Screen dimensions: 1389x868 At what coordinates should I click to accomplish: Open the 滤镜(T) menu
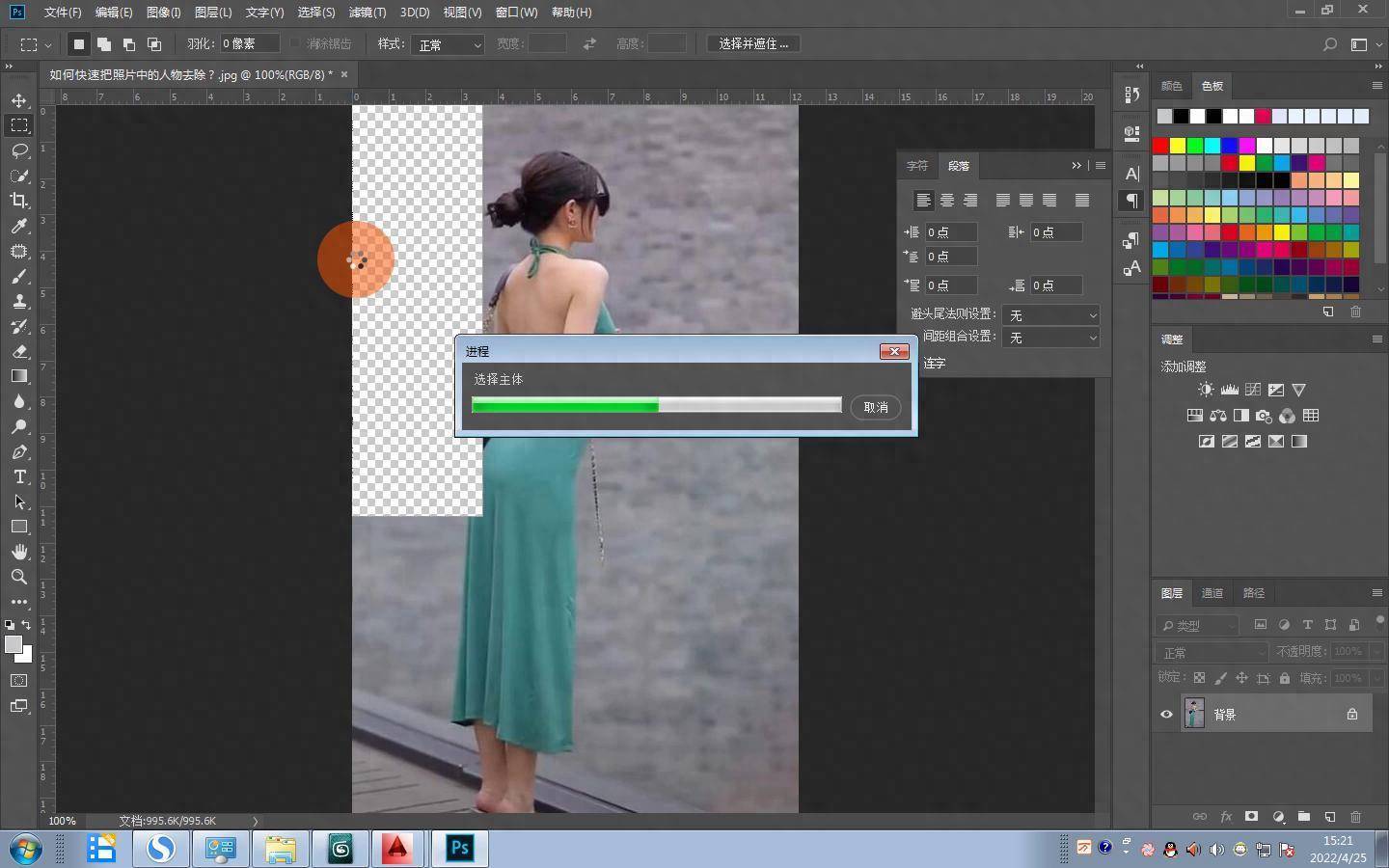(x=367, y=13)
